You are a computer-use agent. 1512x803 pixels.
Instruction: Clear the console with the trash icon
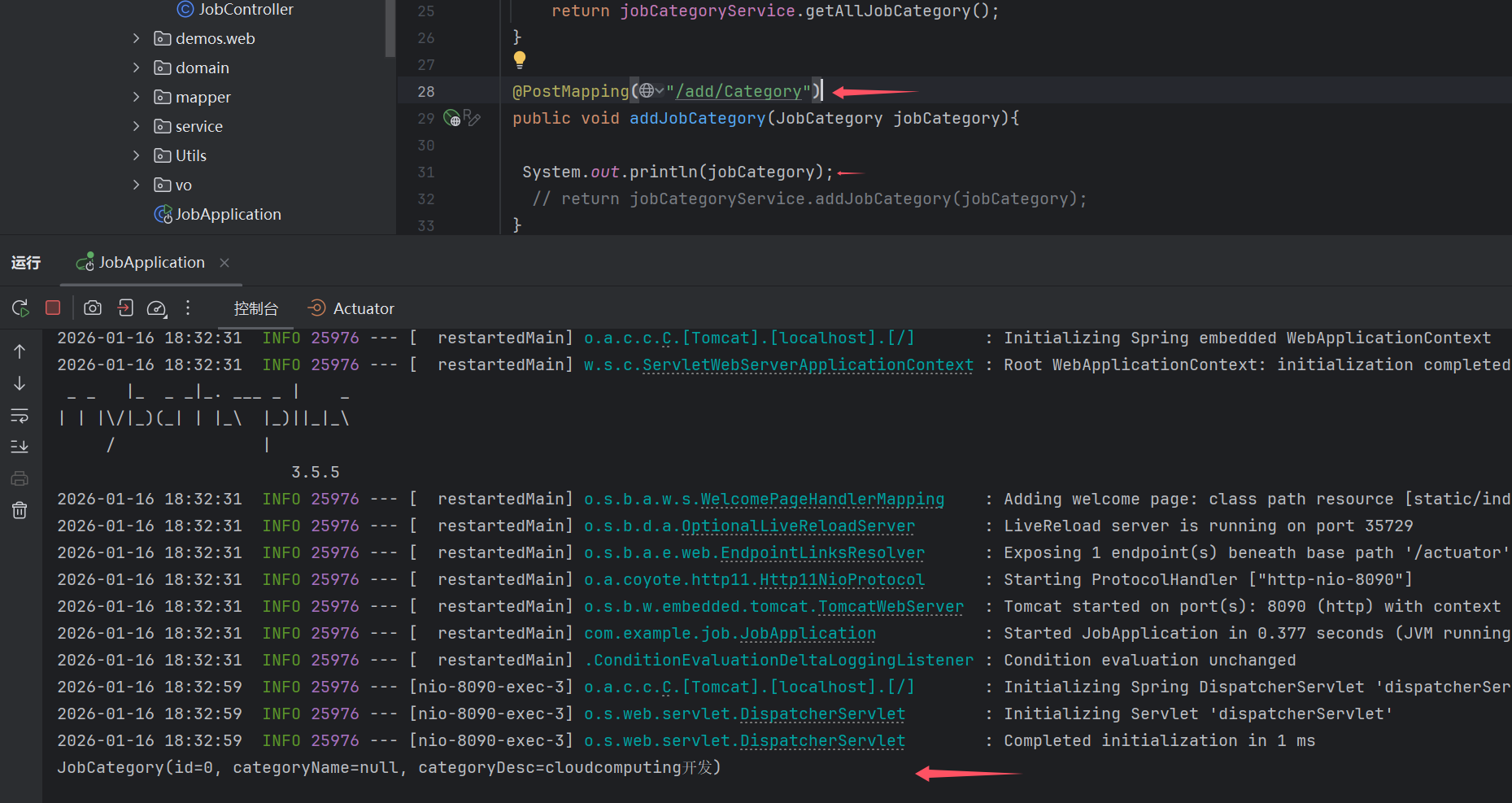(20, 510)
